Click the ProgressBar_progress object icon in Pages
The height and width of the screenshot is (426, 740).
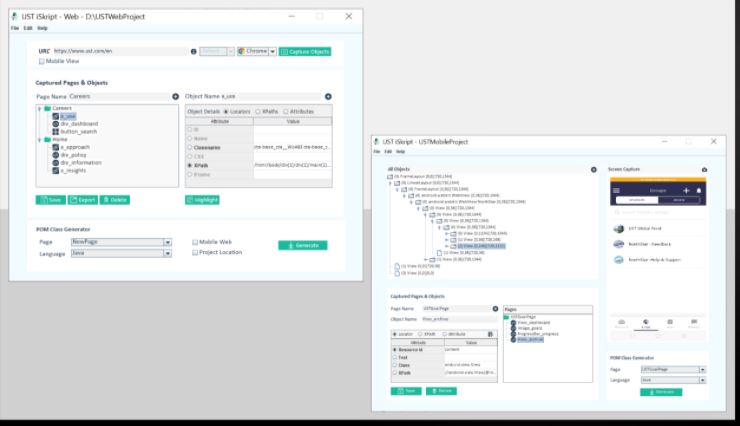[x=513, y=334]
